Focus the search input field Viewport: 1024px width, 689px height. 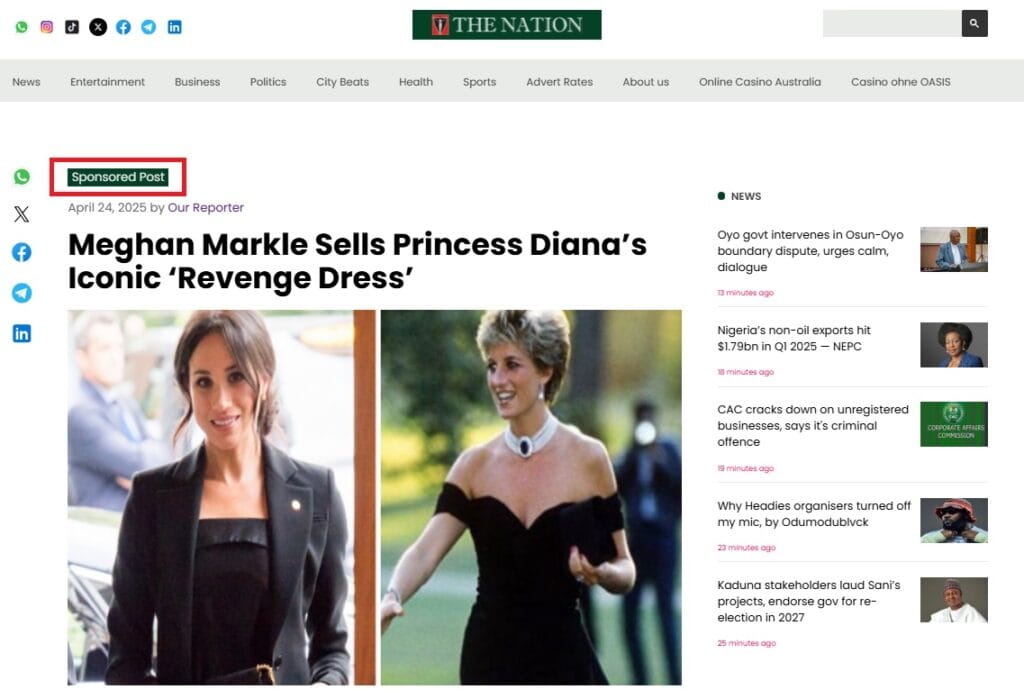[x=891, y=23]
